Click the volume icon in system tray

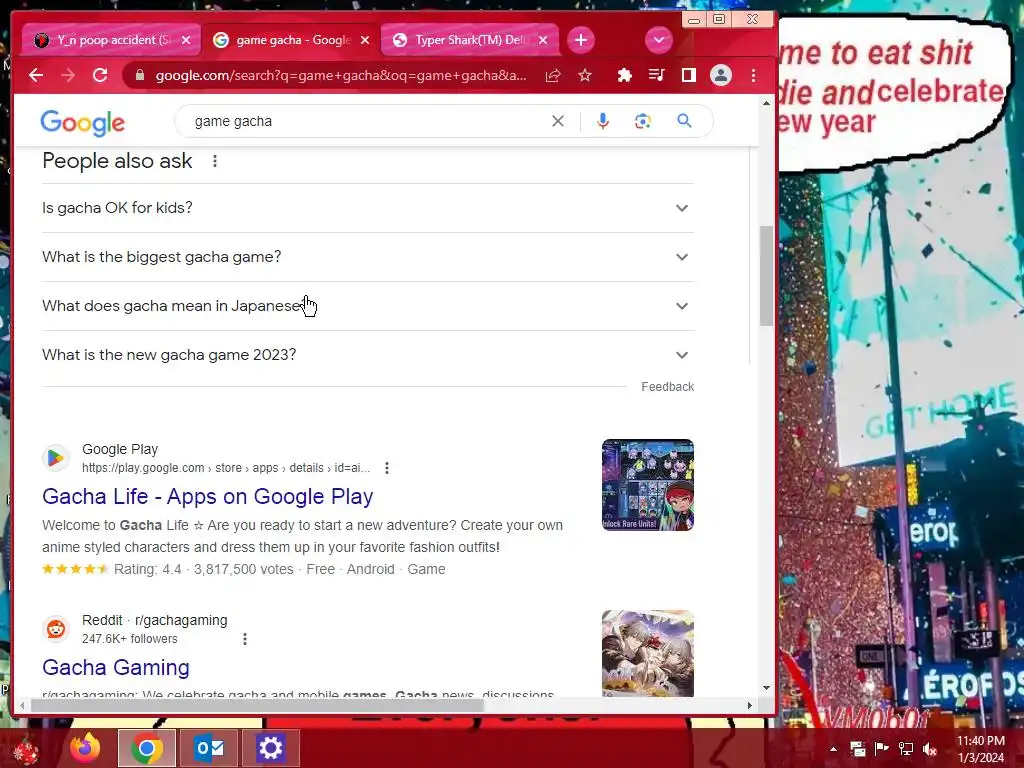click(x=930, y=749)
